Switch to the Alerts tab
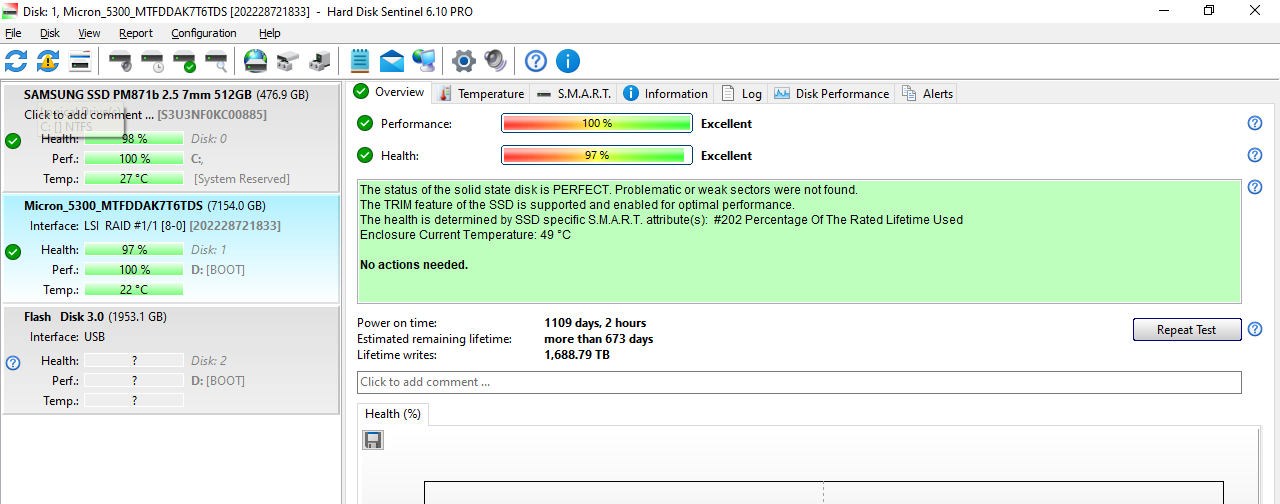This screenshot has height=504, width=1280. 927,93
